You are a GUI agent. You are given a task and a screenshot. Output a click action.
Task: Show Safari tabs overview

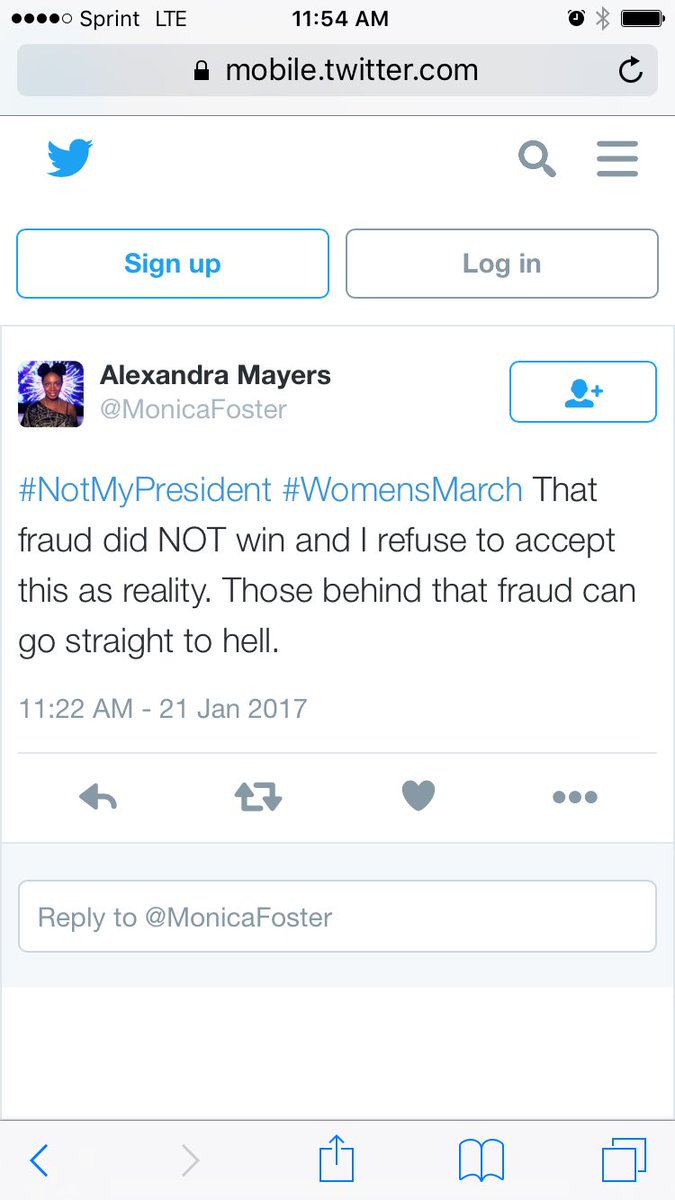click(624, 1161)
